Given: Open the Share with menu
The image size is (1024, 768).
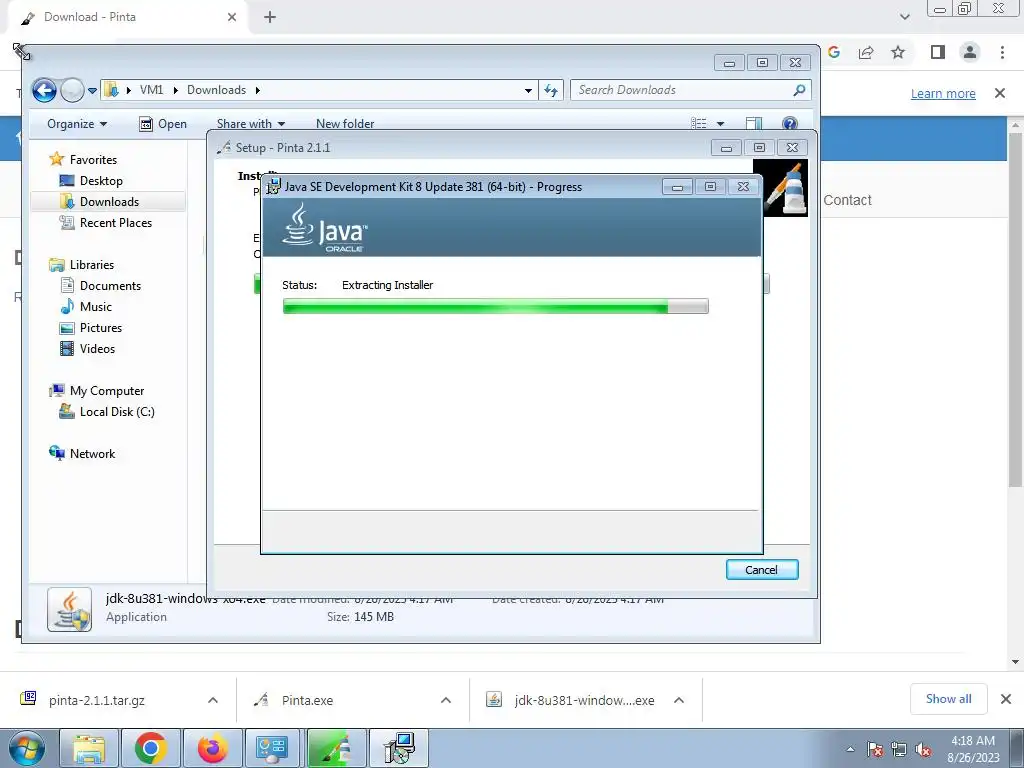Looking at the screenshot, I should point(251,123).
